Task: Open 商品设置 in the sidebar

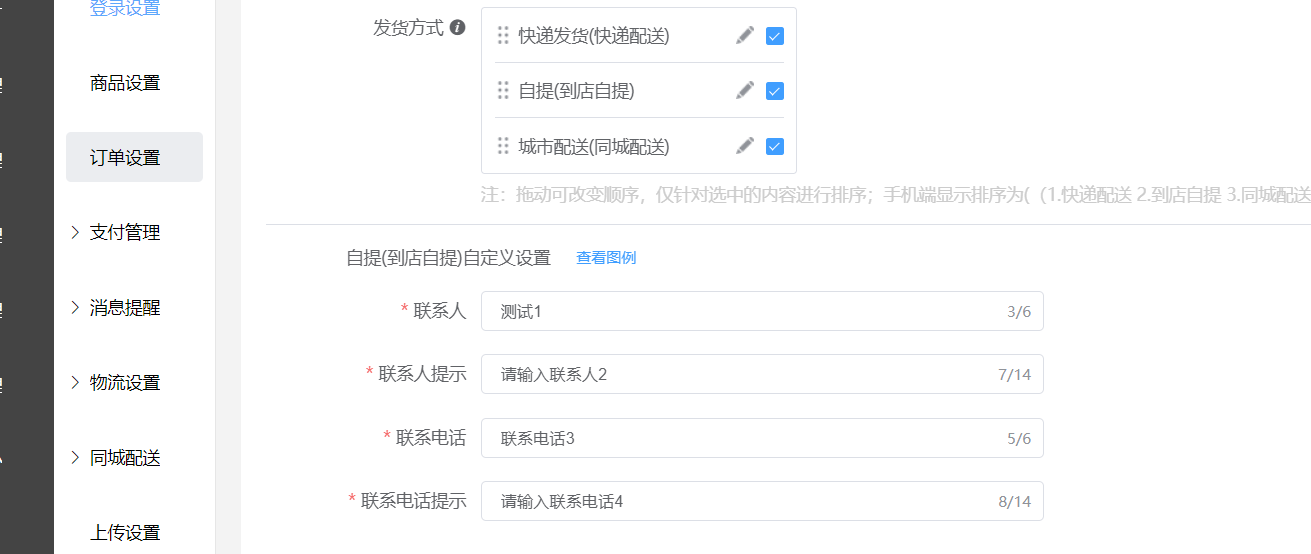Action: [125, 83]
